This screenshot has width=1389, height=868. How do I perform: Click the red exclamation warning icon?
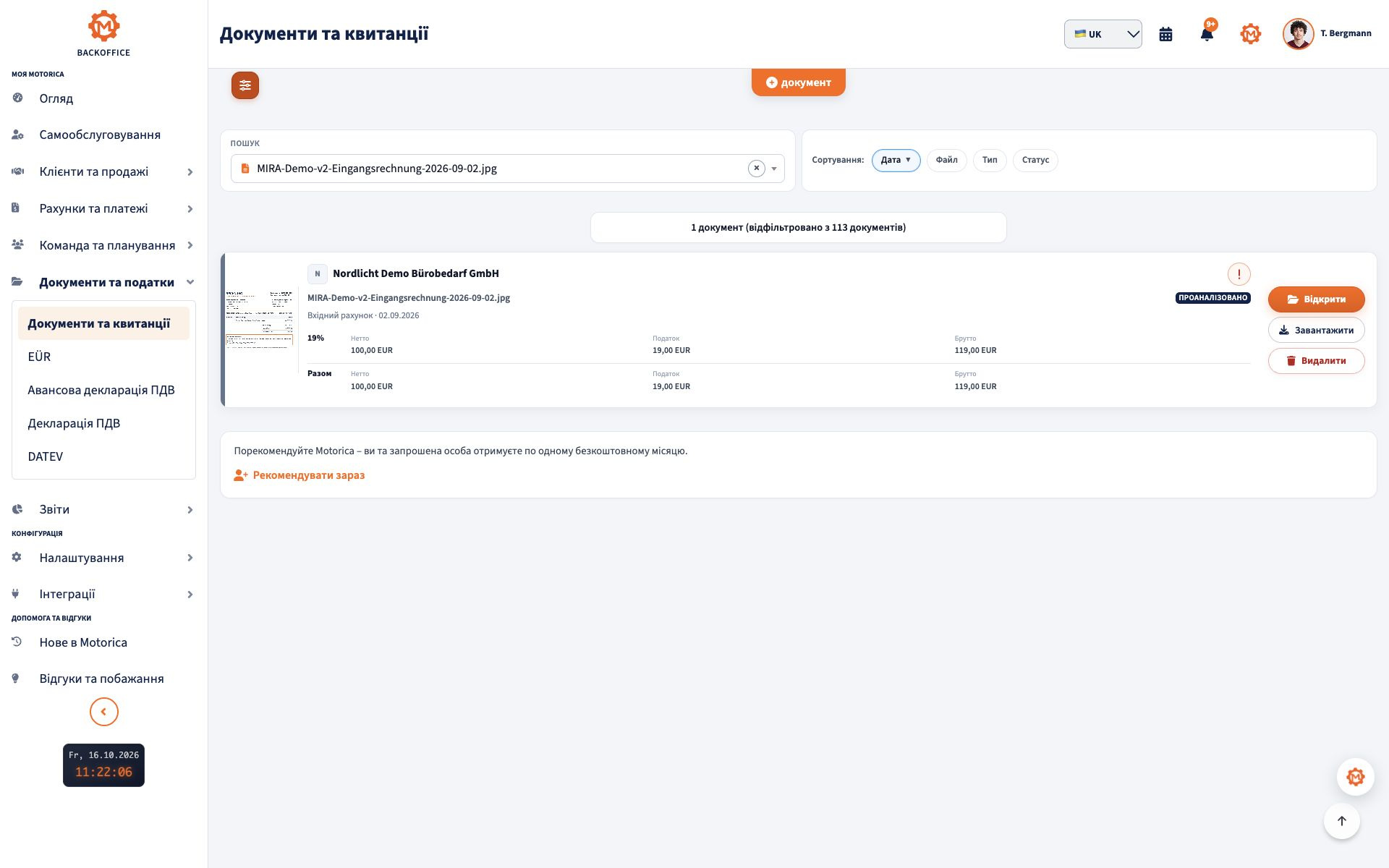click(1239, 274)
